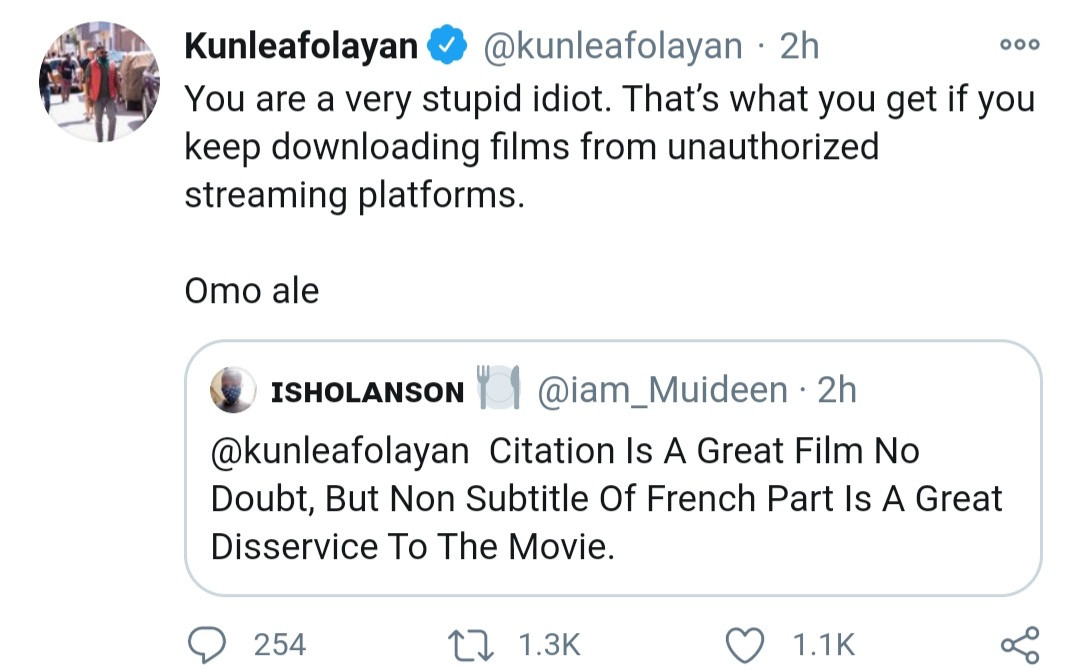View the 254 replies count
This screenshot has width=1080, height=669.
point(280,642)
